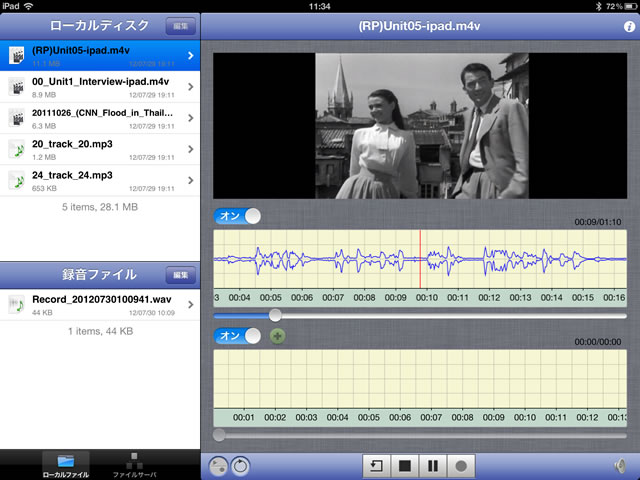
Task: Click the video clip icon of 20111026_(CNN_Flood
Action: (x=16, y=118)
